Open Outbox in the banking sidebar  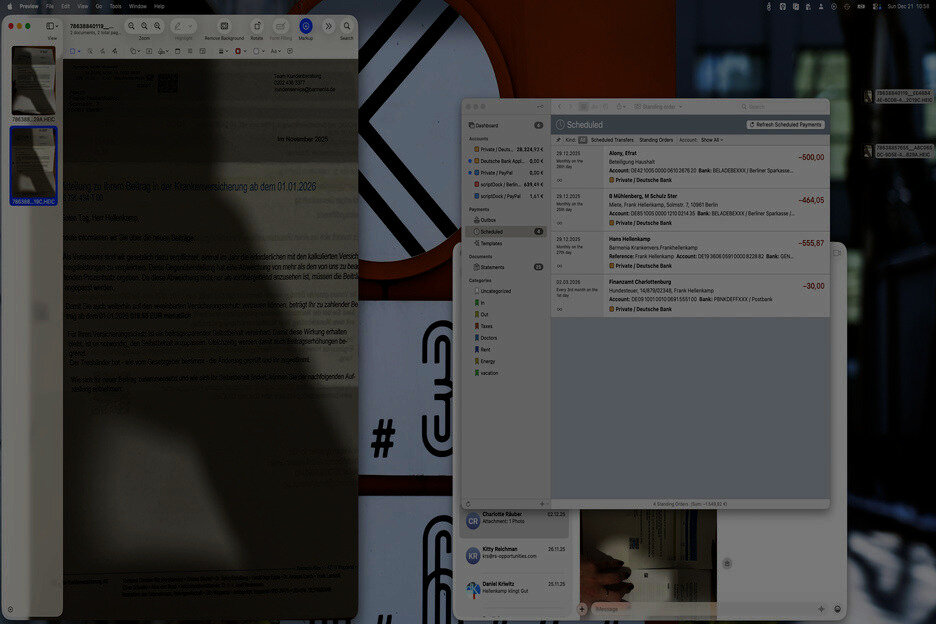coord(489,219)
